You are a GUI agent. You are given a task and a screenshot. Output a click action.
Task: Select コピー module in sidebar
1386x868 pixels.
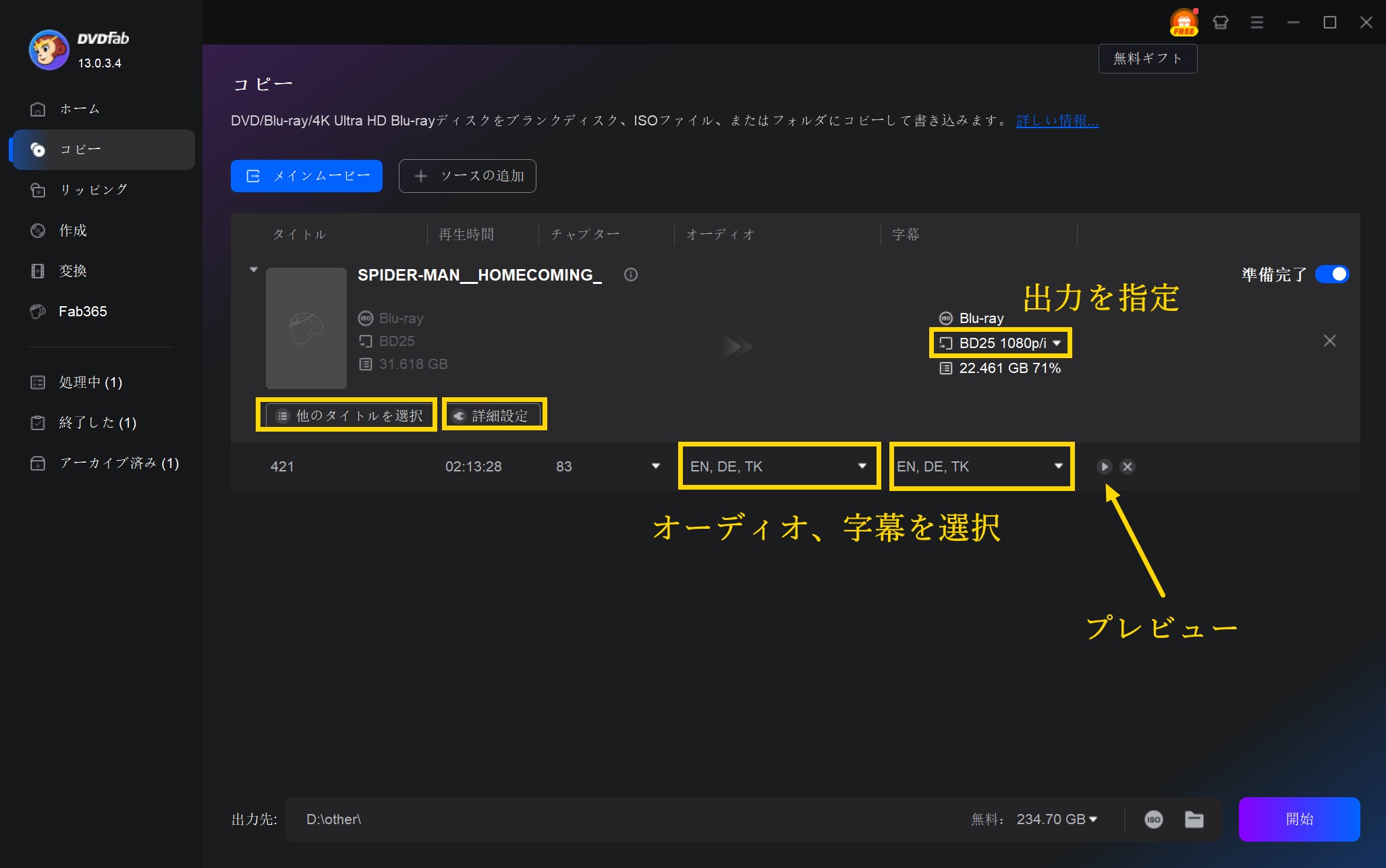[103, 149]
